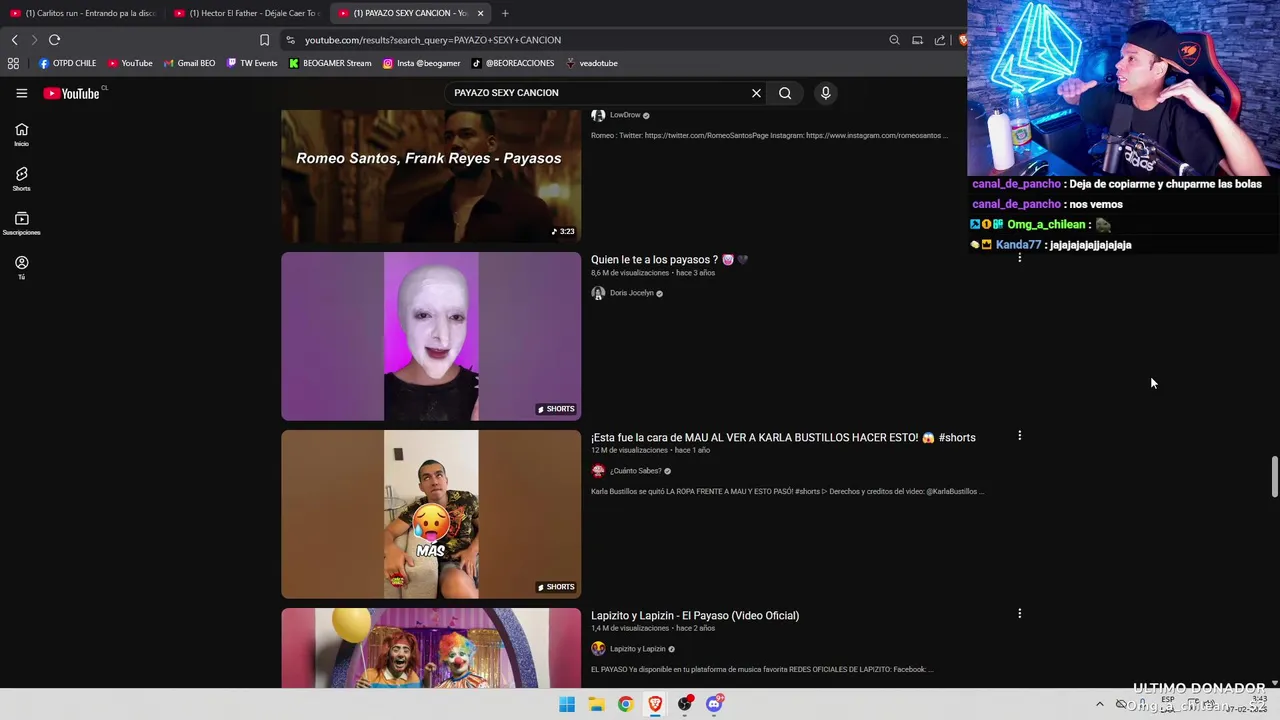Open the BEOGAMER Stream bookmark
1280x720 pixels.
(x=330, y=63)
